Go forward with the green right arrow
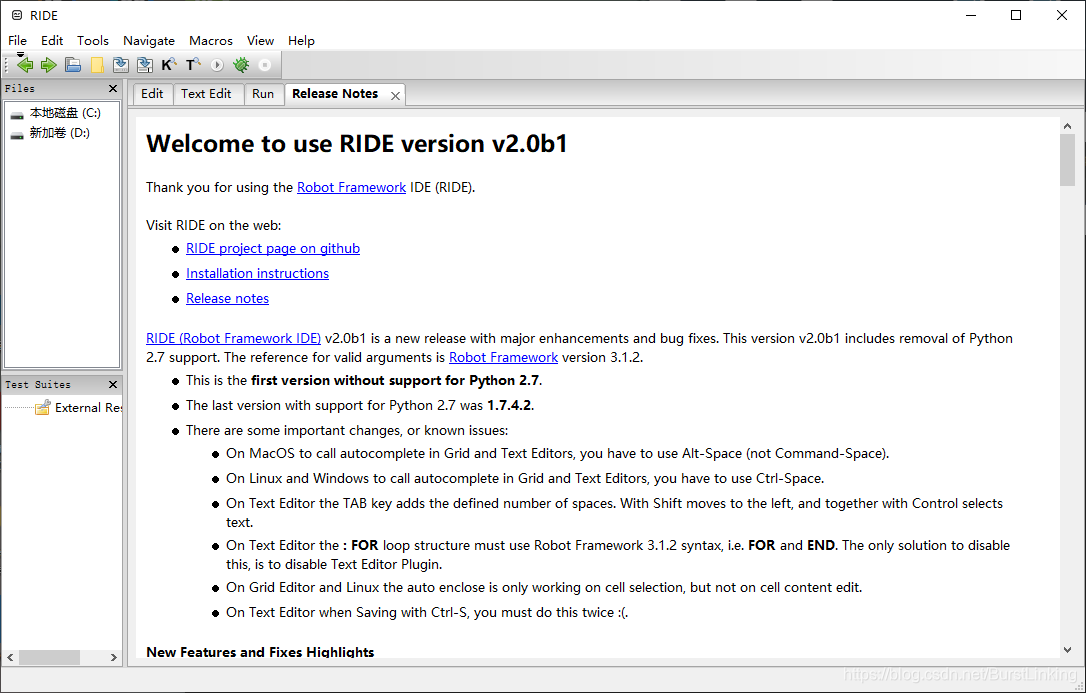The image size is (1086, 693). tap(48, 65)
